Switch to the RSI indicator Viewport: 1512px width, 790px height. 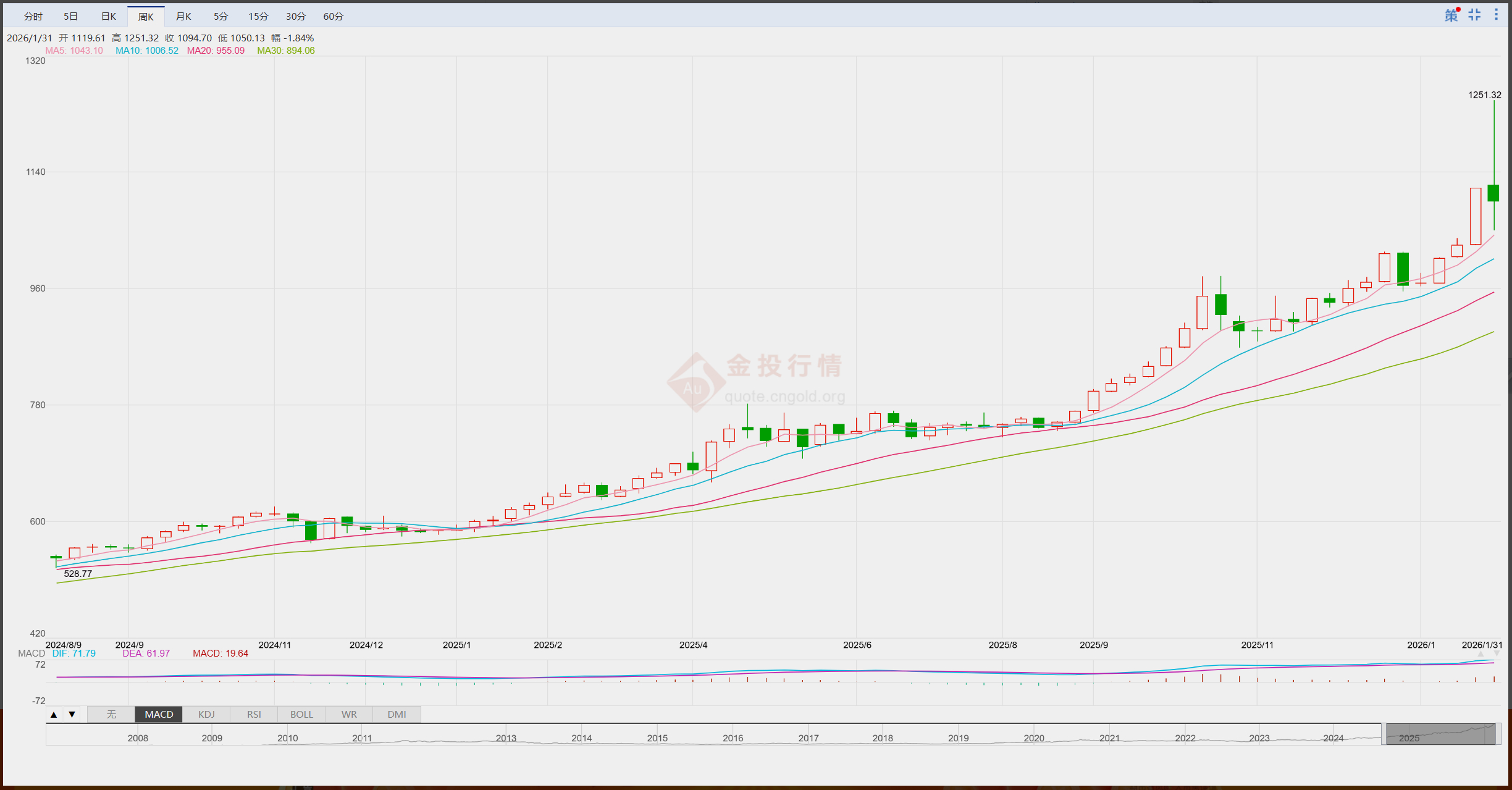click(x=254, y=715)
